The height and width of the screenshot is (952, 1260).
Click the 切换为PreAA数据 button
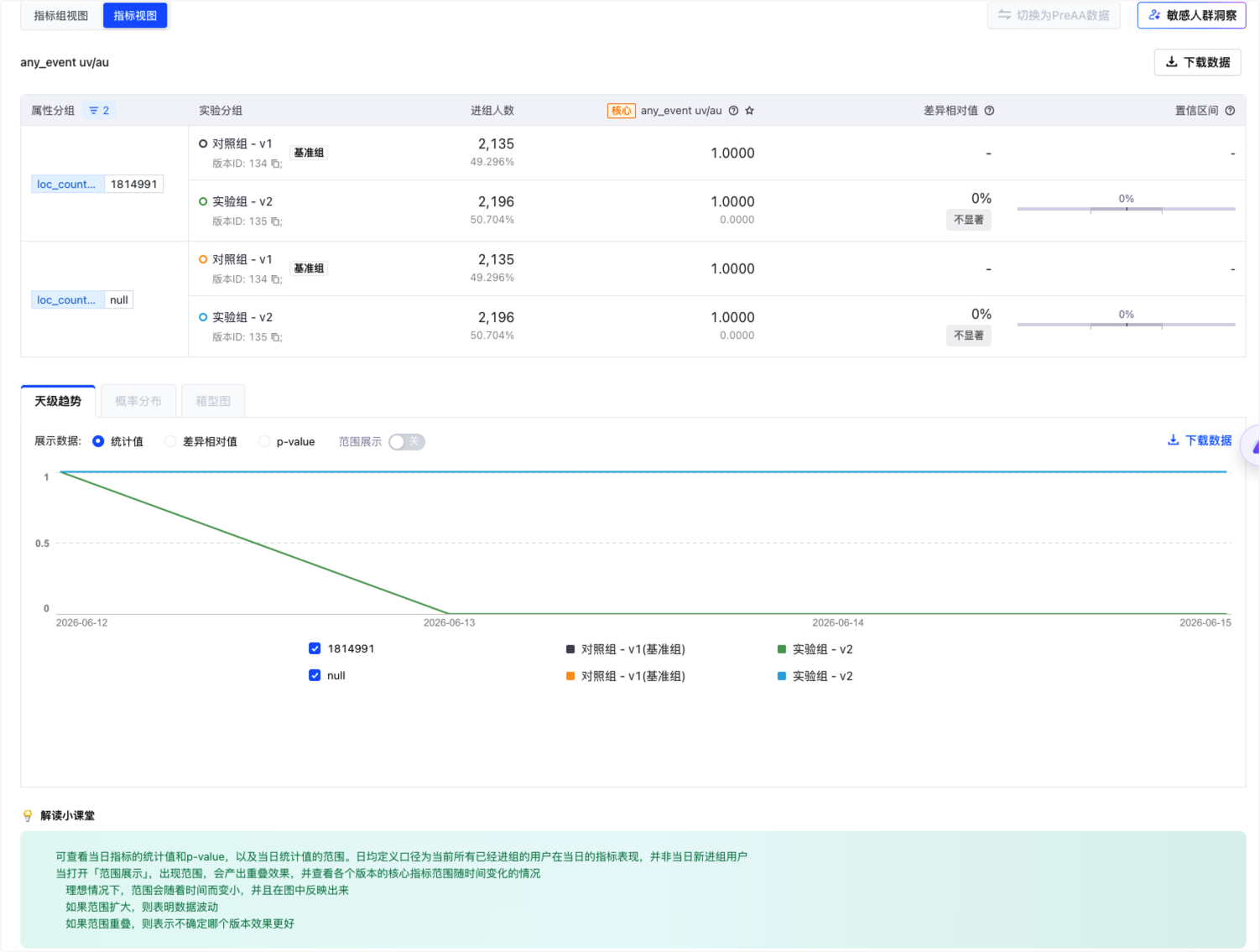[x=1054, y=15]
